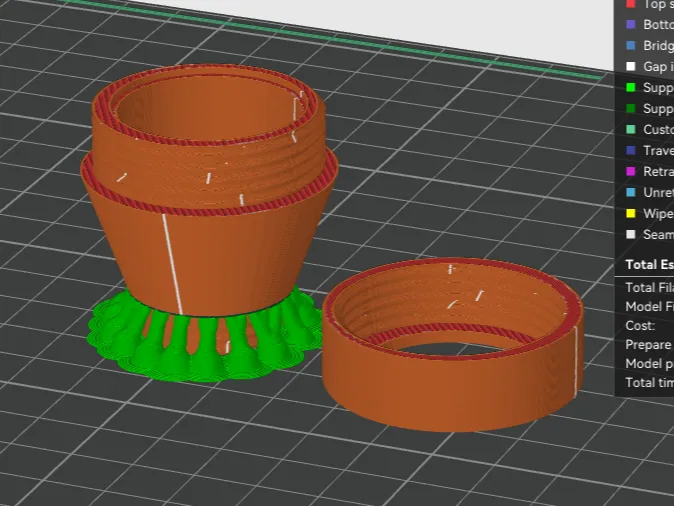674x506 pixels.
Task: Click the "Cost:" row label
Action: click(640, 325)
